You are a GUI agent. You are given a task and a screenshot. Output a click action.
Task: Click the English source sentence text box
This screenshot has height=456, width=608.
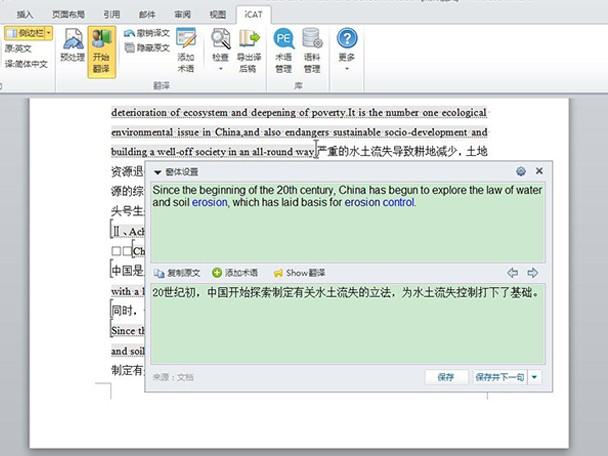(x=348, y=222)
